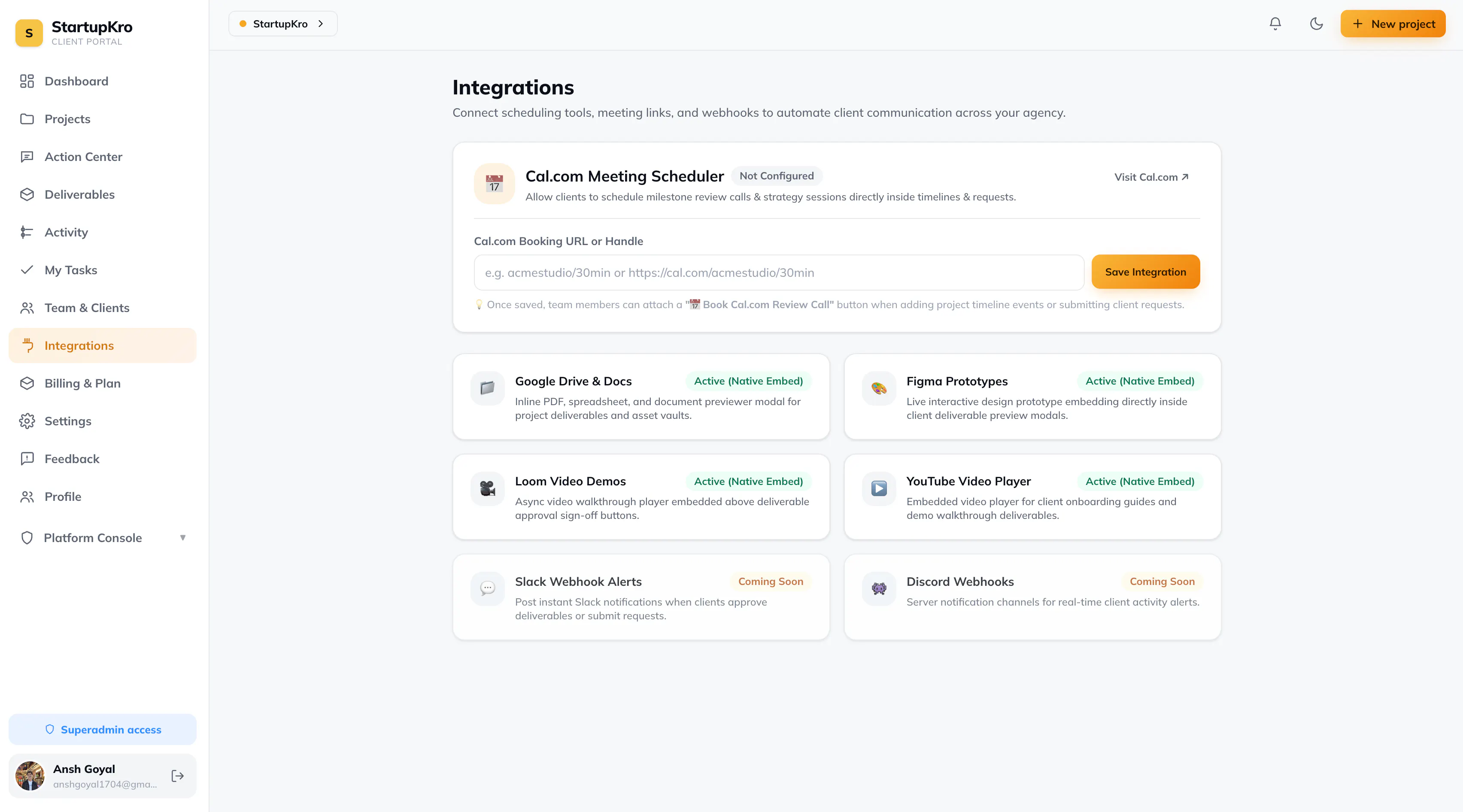1463x812 pixels.
Task: Click the Ansh Goyal account name
Action: point(84,769)
